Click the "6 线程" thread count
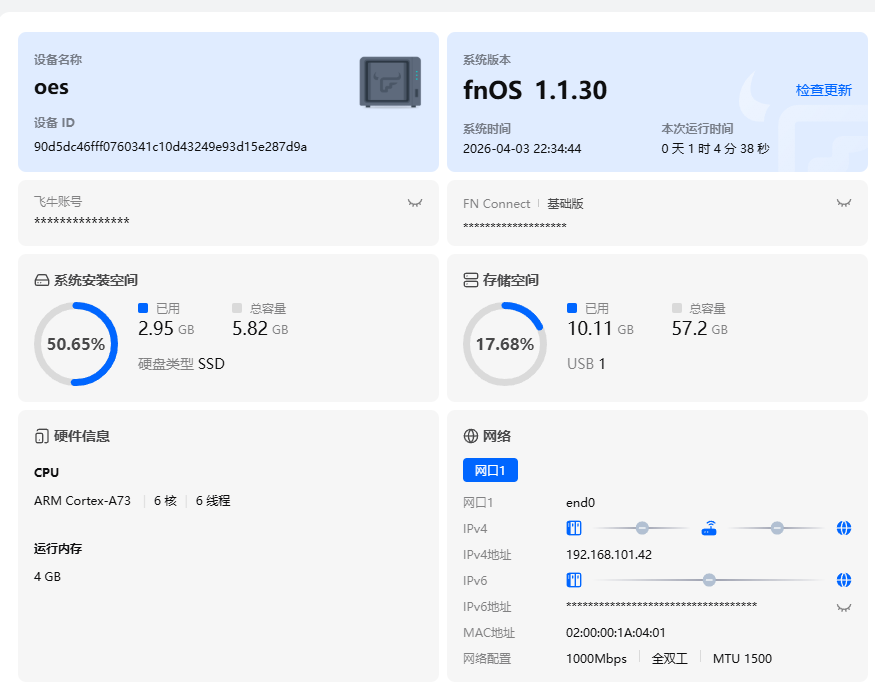Viewport: 875px width, 699px height. 213,501
